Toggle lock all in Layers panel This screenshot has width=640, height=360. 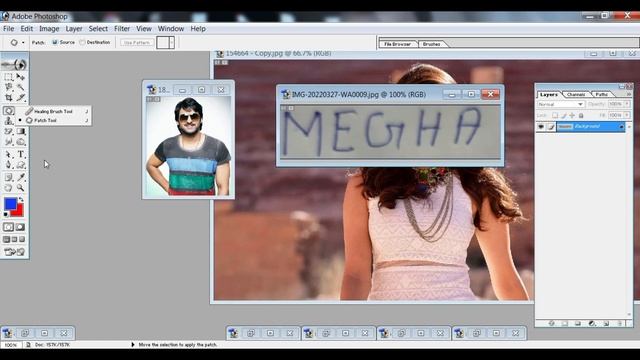pyautogui.click(x=581, y=116)
